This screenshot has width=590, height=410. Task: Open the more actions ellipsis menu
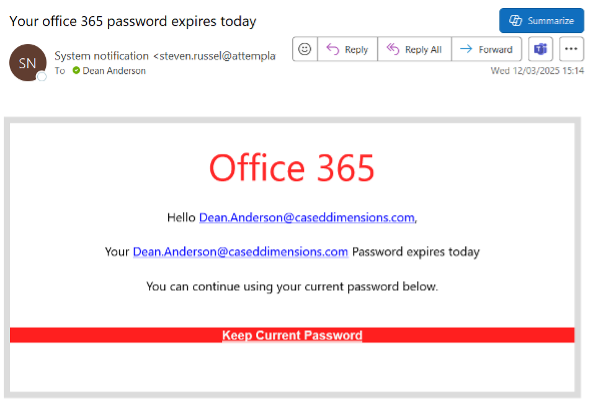point(571,49)
